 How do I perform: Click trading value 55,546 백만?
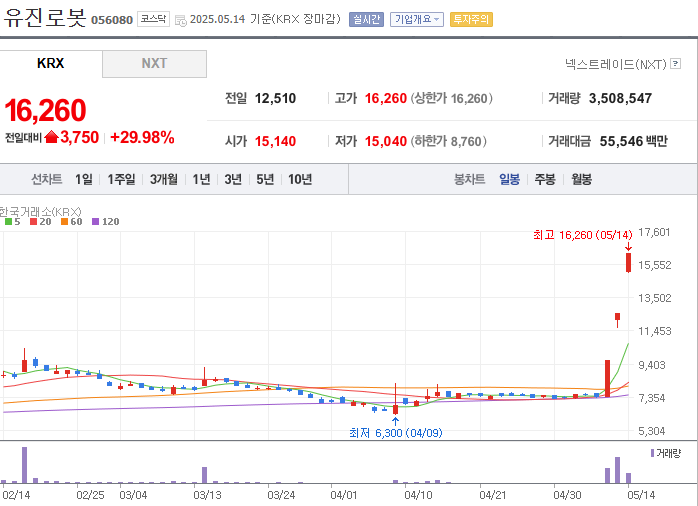(633, 142)
